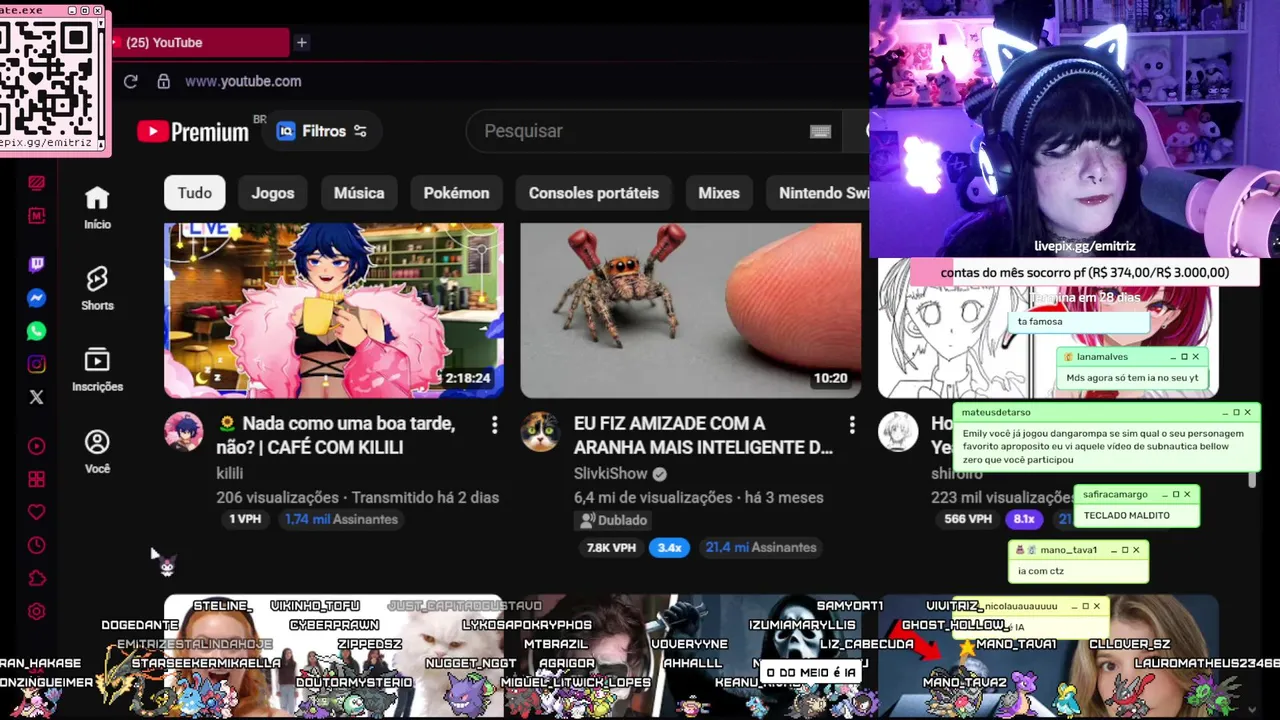Go to YouTube Início (Home)
Viewport: 1280px width, 720px height.
97,208
